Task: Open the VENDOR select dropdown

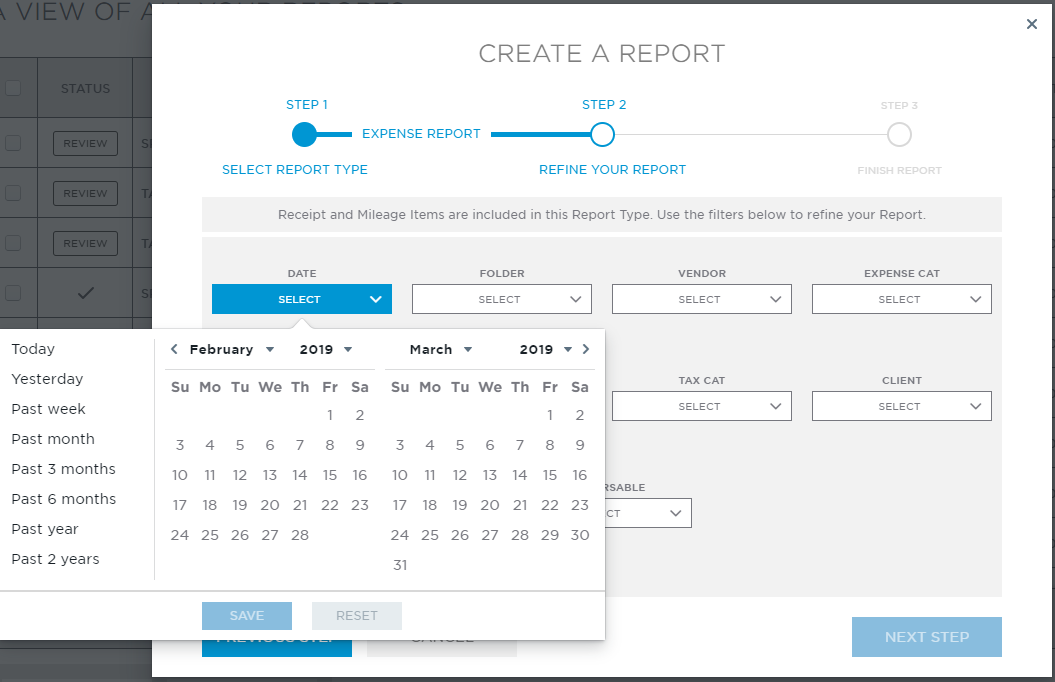Action: pyautogui.click(x=701, y=298)
